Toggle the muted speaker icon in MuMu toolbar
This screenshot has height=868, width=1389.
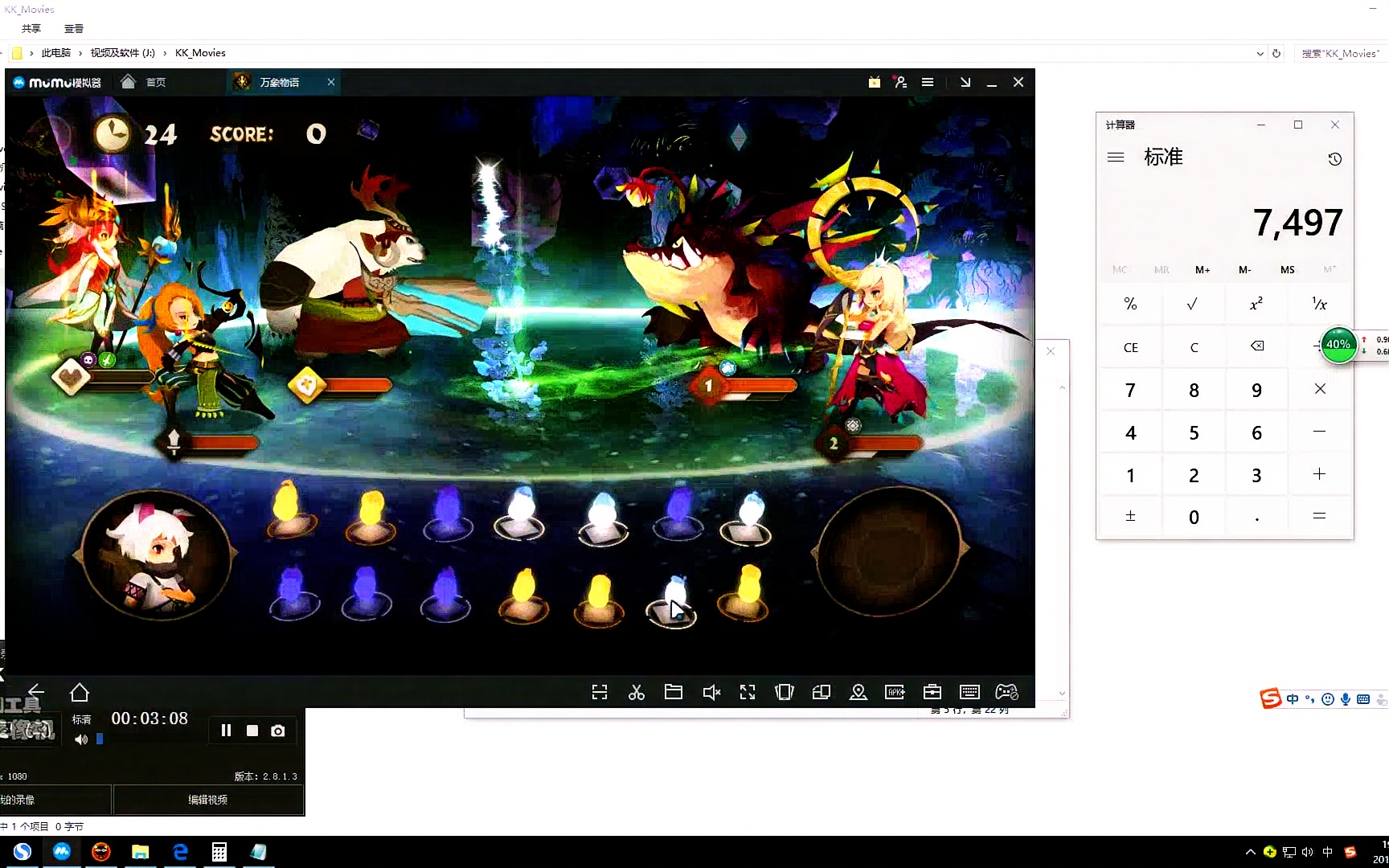[x=711, y=692]
